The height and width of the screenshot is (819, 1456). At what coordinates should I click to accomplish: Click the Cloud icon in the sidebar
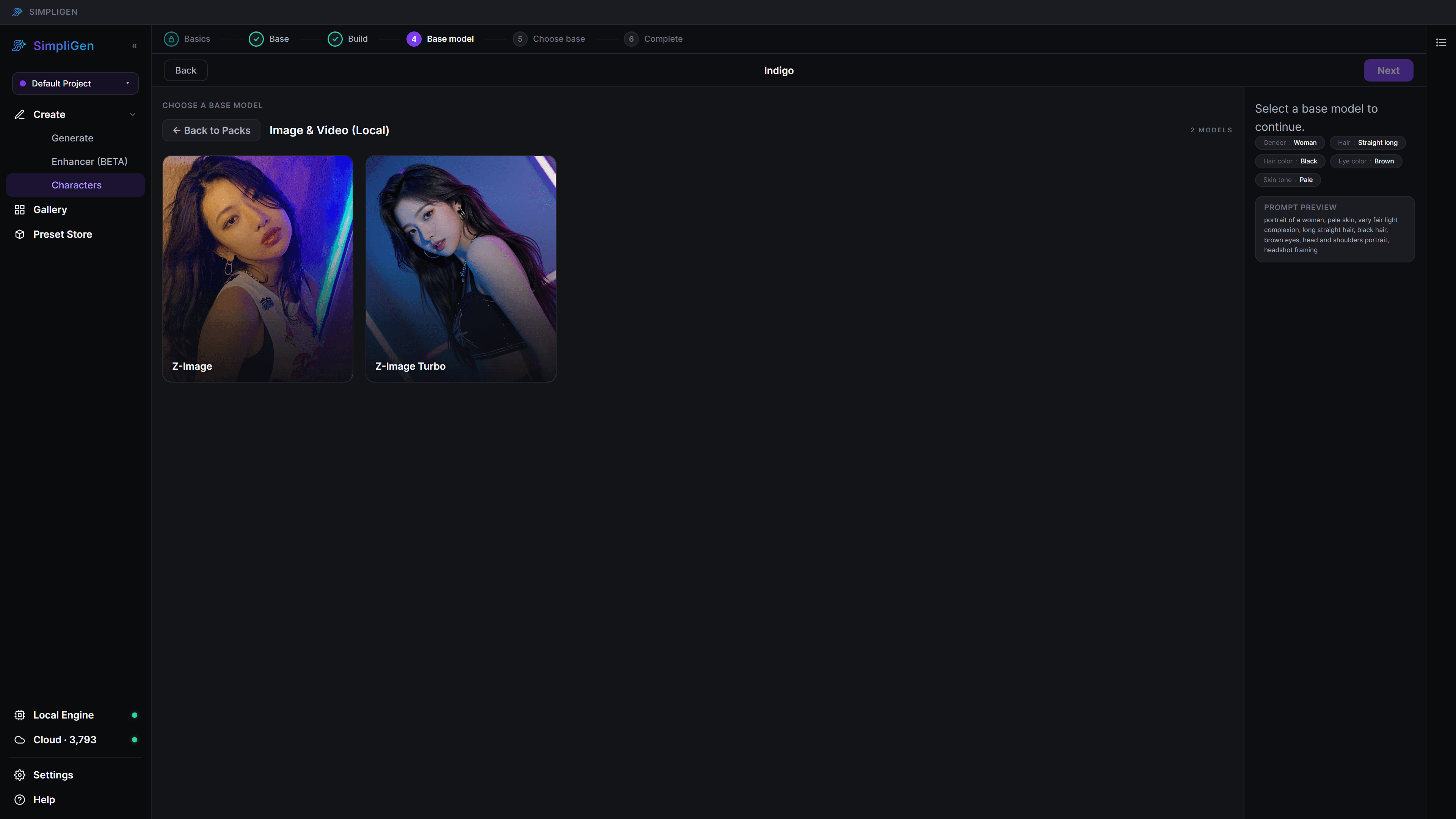click(x=20, y=740)
